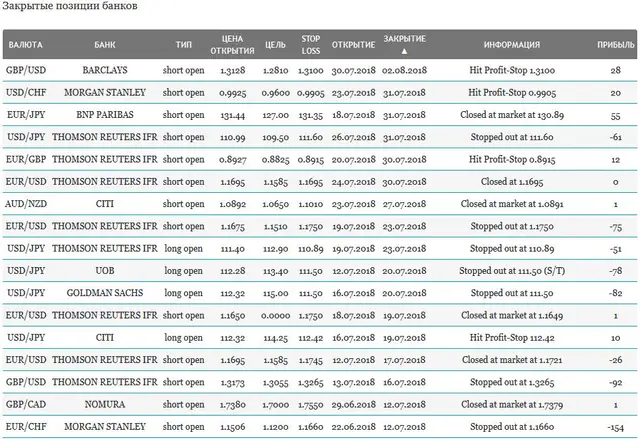
Task: Sort by ЦЕНА ОТКРЫТИЯ column header
Action: pos(232,44)
